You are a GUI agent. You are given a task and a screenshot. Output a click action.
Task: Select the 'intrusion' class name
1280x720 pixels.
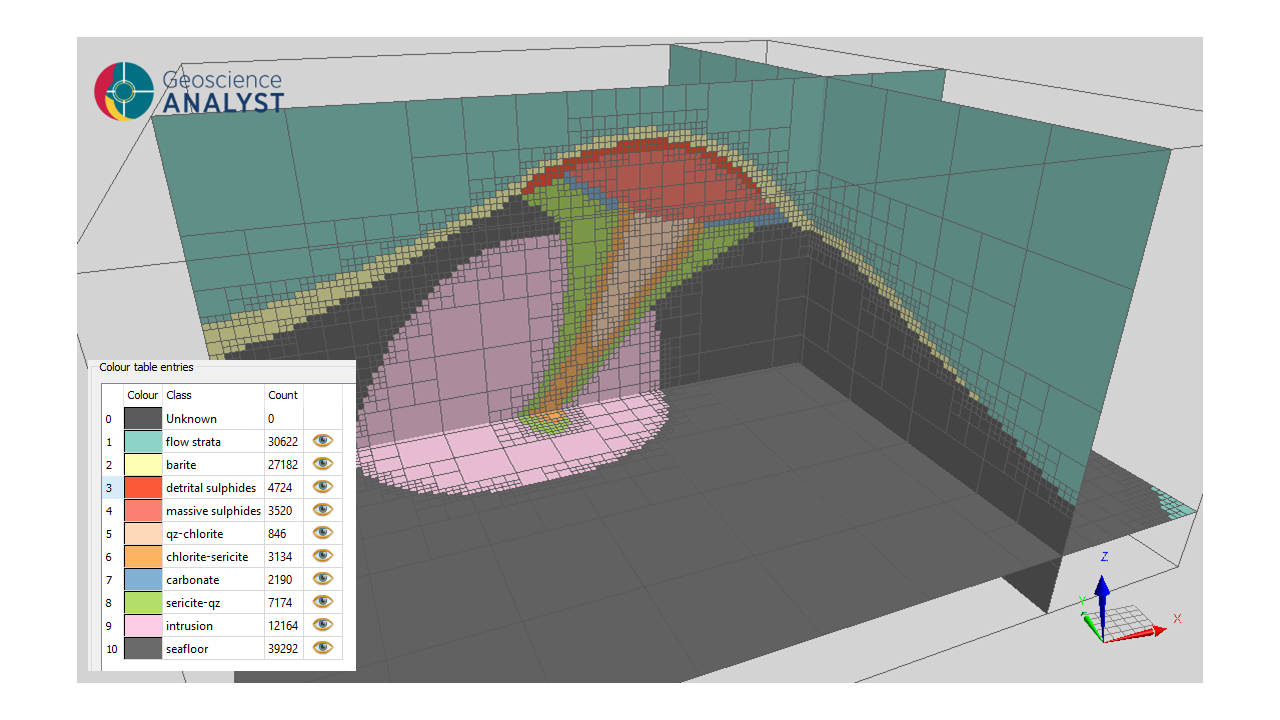[189, 626]
